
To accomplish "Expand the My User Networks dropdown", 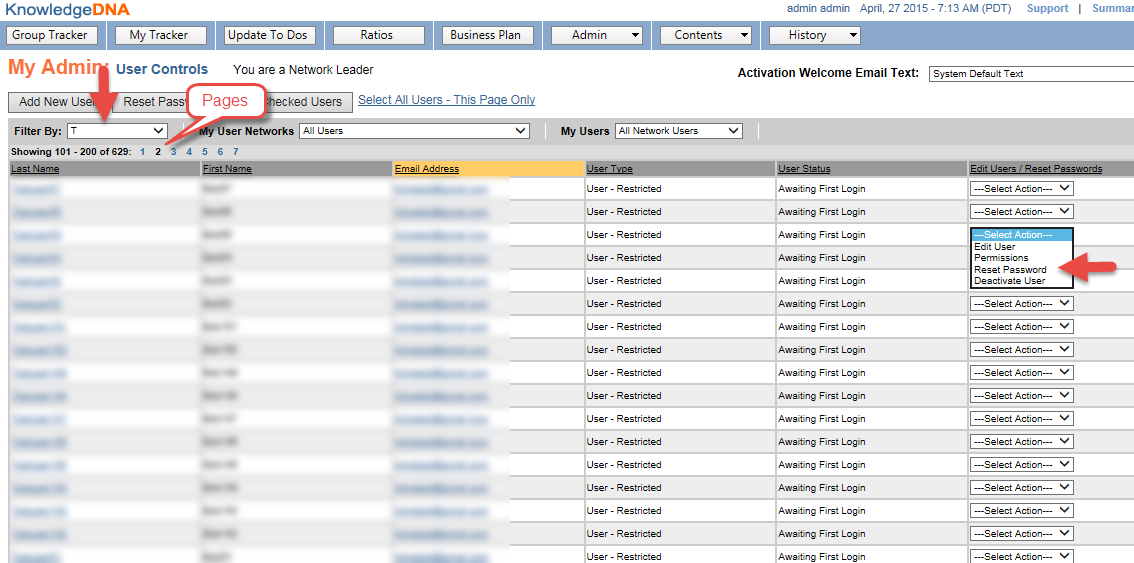I will click(414, 131).
